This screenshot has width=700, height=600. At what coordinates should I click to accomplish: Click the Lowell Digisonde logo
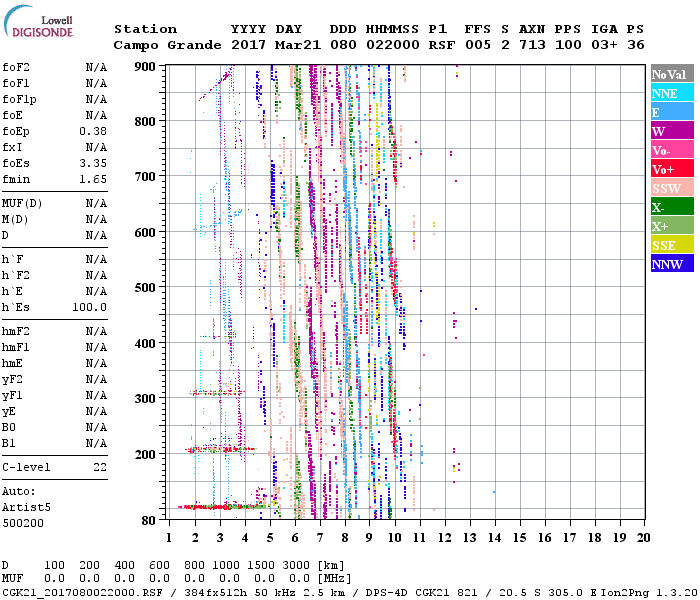click(x=38, y=22)
